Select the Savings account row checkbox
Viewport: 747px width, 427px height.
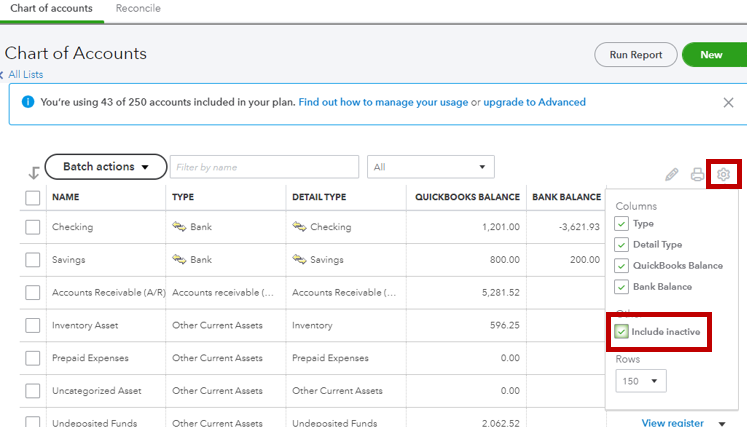point(32,260)
